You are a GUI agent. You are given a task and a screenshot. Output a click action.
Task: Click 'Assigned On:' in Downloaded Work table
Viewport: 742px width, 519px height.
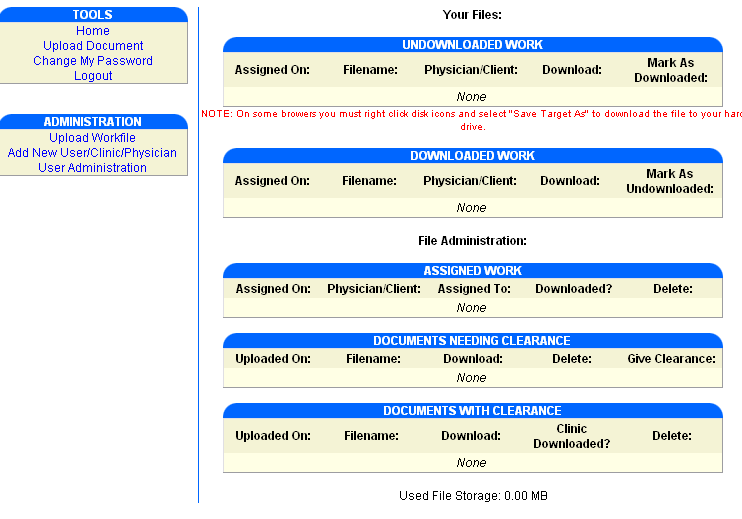pyautogui.click(x=272, y=181)
